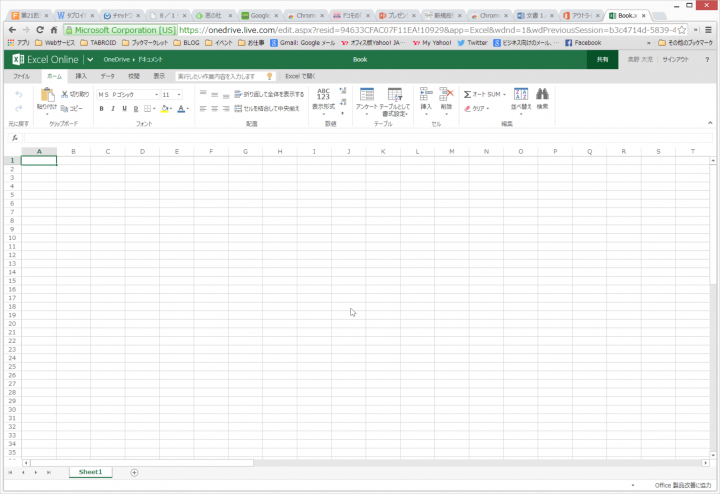Viewport: 720px width, 494px height.
Task: Click the Undo arrow icon
Action: (x=19, y=94)
